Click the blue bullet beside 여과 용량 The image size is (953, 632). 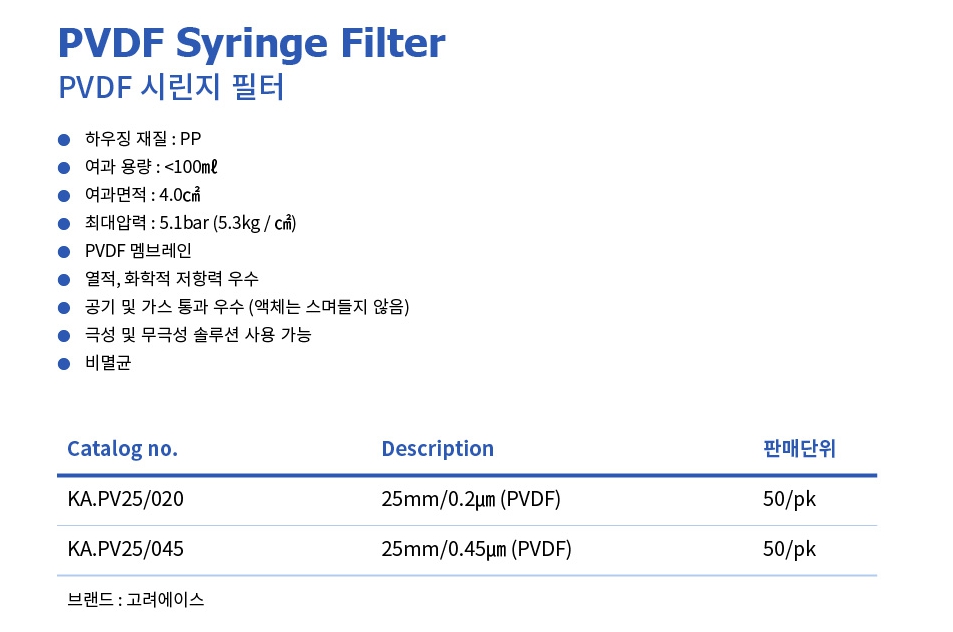click(65, 167)
